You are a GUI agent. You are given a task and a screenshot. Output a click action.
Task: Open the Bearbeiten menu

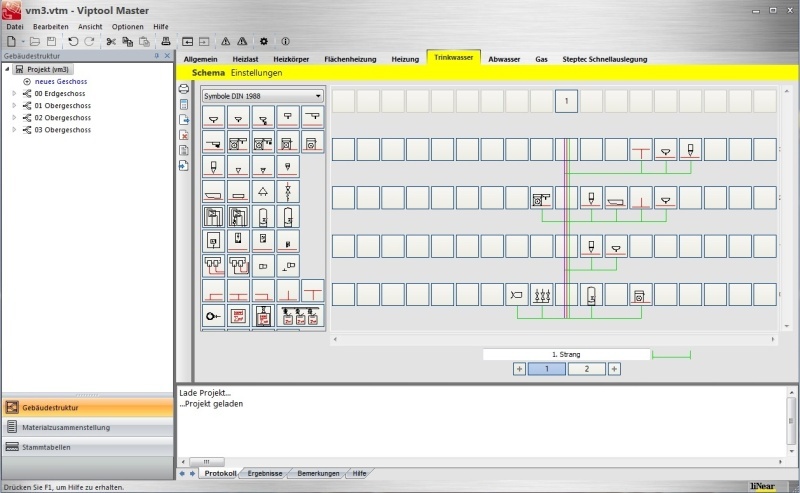coord(51,27)
